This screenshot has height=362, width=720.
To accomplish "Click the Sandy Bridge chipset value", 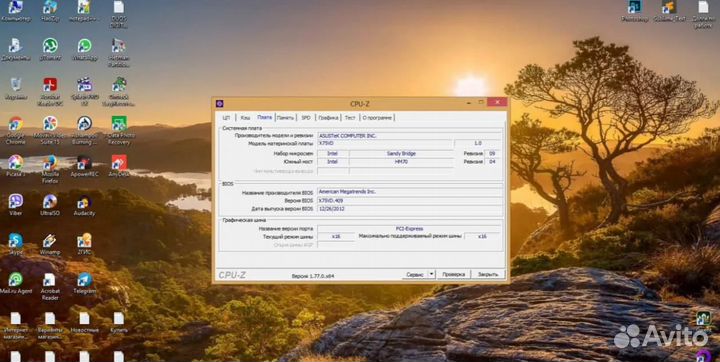I will click(401, 153).
